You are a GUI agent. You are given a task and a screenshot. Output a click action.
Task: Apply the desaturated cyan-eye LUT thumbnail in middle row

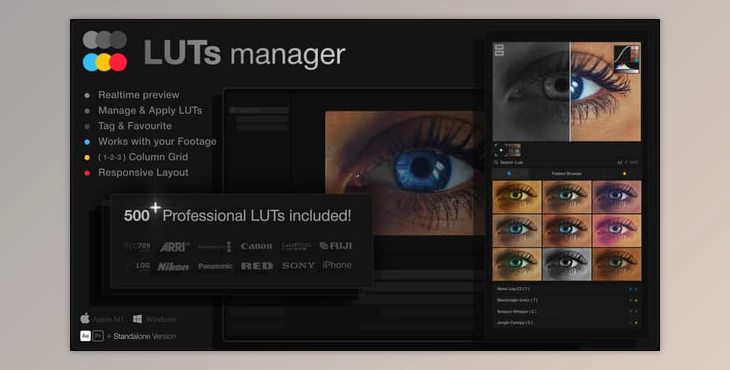(x=517, y=230)
